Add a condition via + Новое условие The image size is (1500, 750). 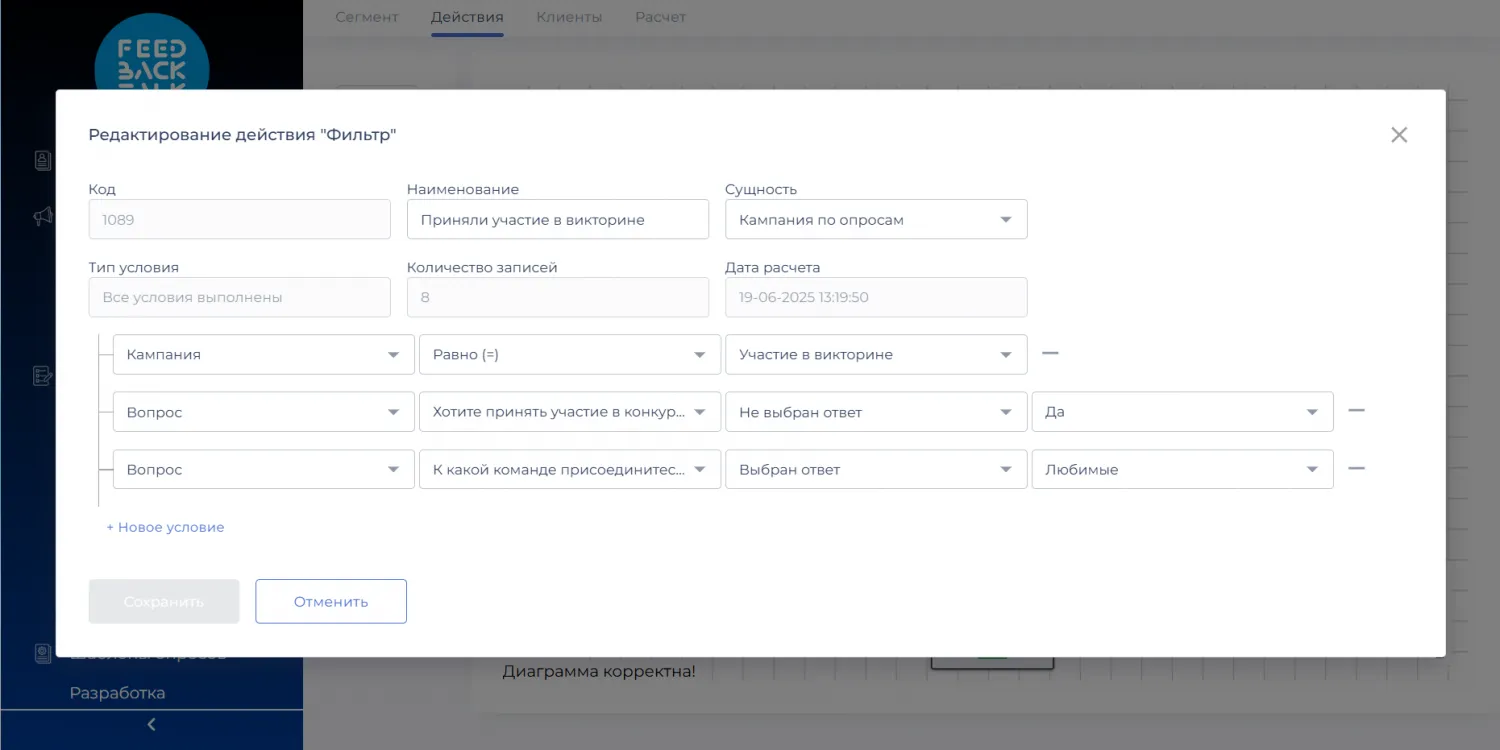point(165,527)
